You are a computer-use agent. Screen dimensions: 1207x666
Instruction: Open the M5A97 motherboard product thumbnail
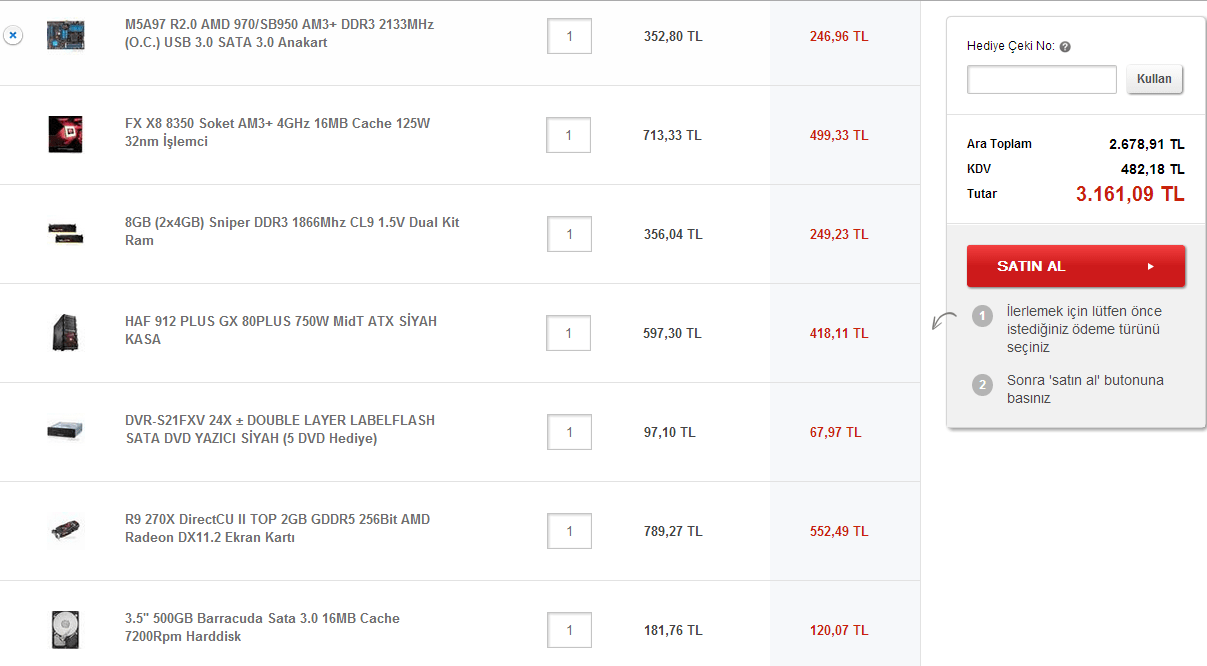pyautogui.click(x=66, y=36)
